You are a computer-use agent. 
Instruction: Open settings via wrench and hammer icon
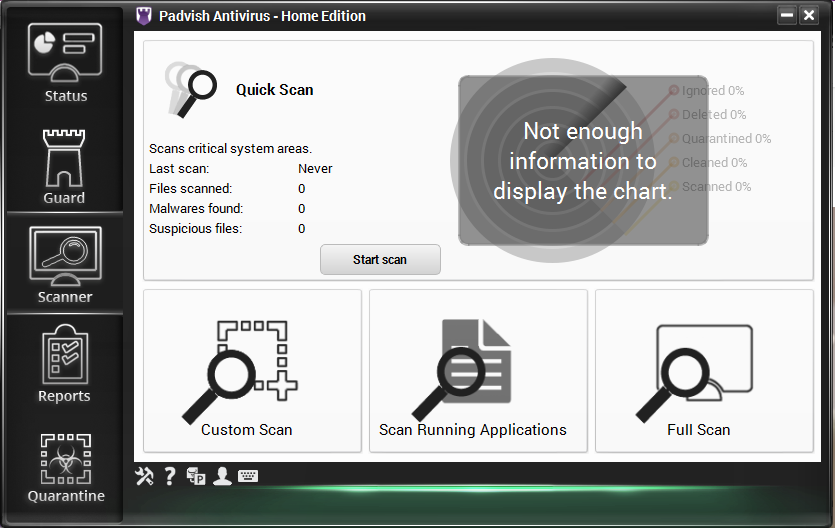(x=144, y=476)
